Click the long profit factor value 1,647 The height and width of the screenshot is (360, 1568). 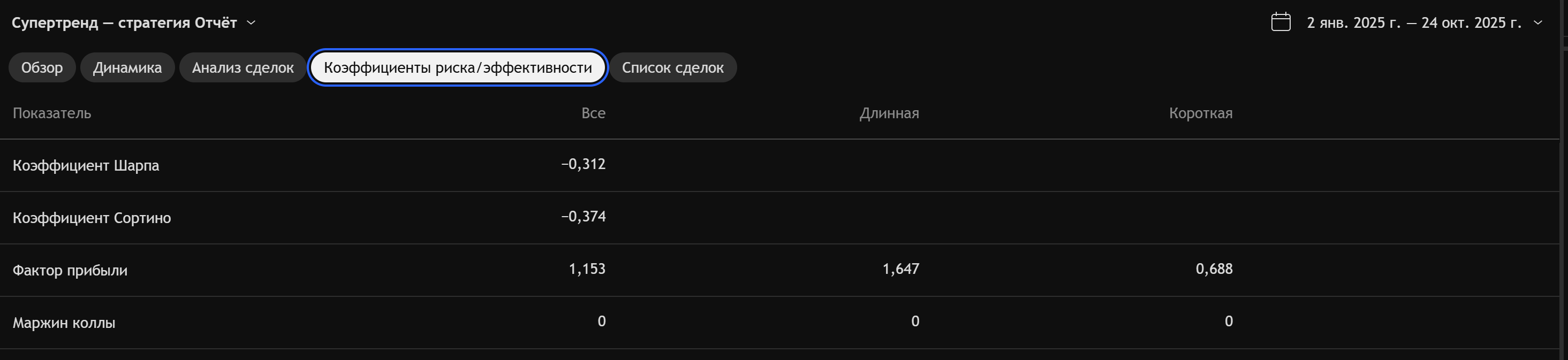coord(900,269)
